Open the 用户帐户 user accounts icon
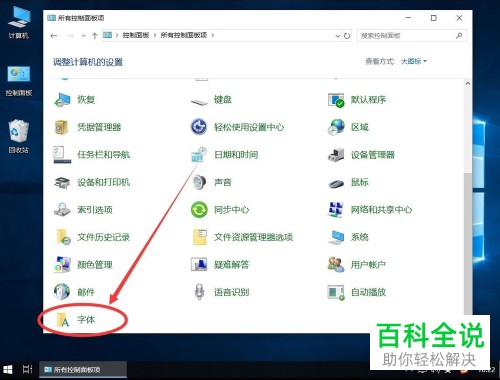 (x=336, y=265)
